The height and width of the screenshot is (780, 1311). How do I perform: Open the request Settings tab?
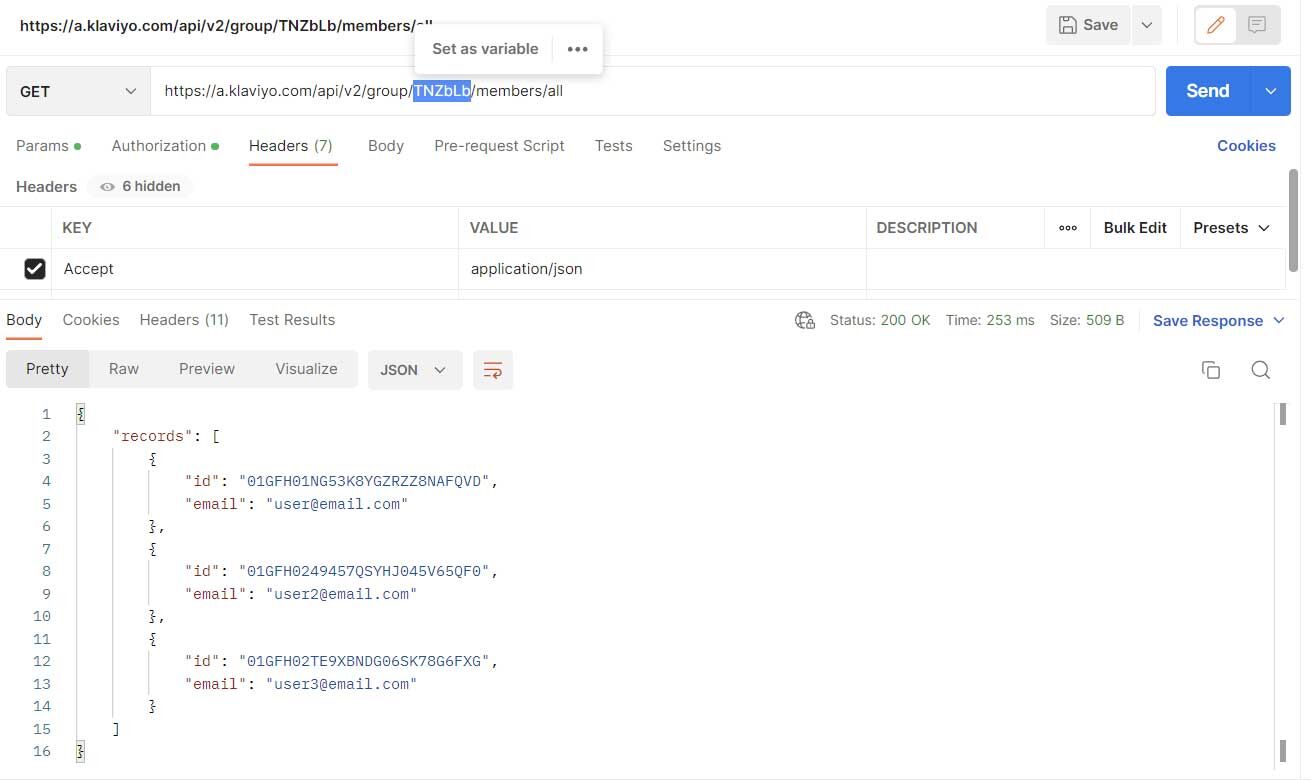pyautogui.click(x=692, y=145)
